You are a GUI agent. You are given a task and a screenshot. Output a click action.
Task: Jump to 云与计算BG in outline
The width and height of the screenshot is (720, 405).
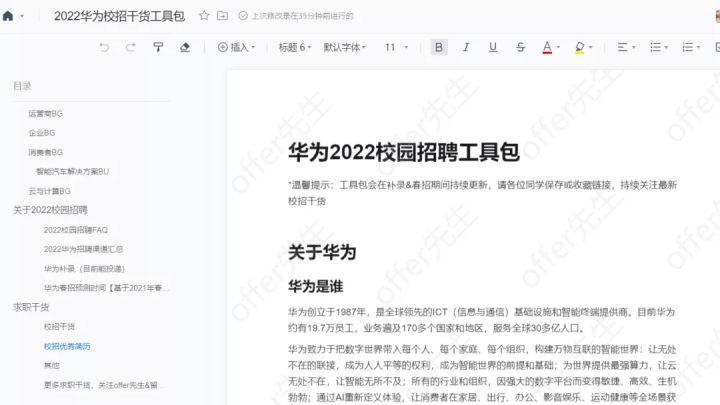point(50,191)
